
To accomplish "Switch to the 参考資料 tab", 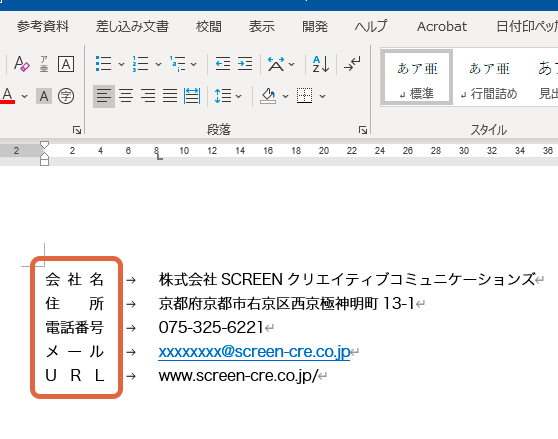I will pyautogui.click(x=43, y=26).
